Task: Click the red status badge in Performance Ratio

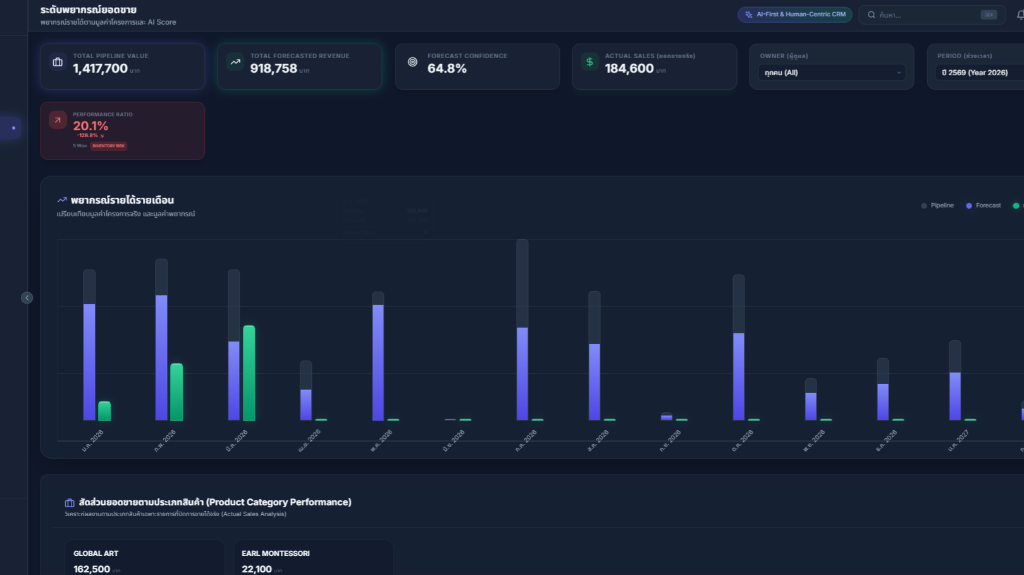Action: tap(108, 146)
